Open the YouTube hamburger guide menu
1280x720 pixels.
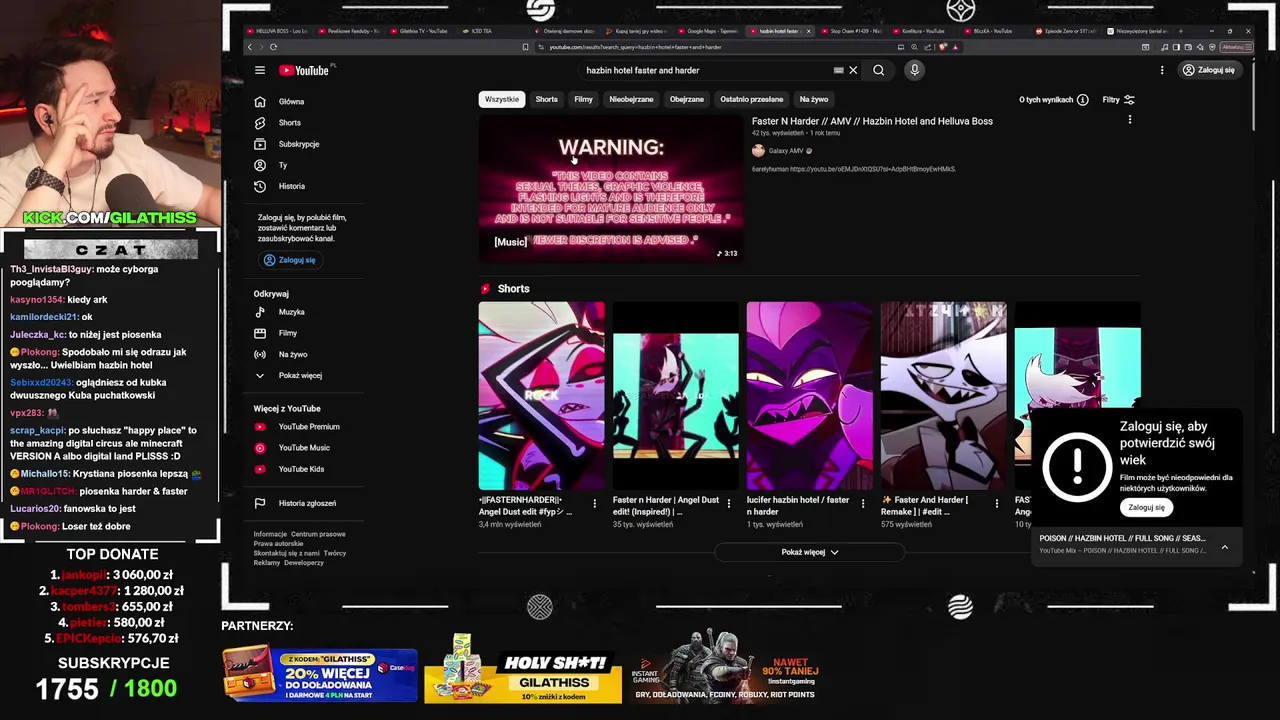(260, 70)
